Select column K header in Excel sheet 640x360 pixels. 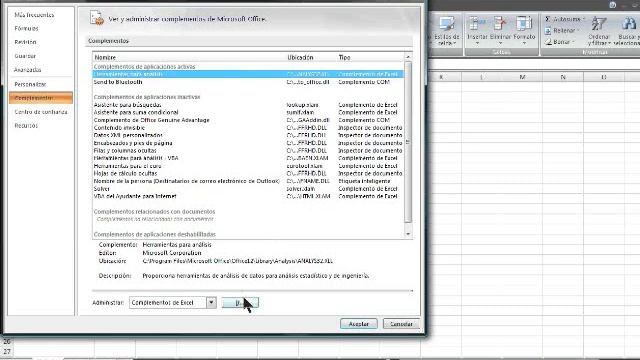click(x=441, y=77)
